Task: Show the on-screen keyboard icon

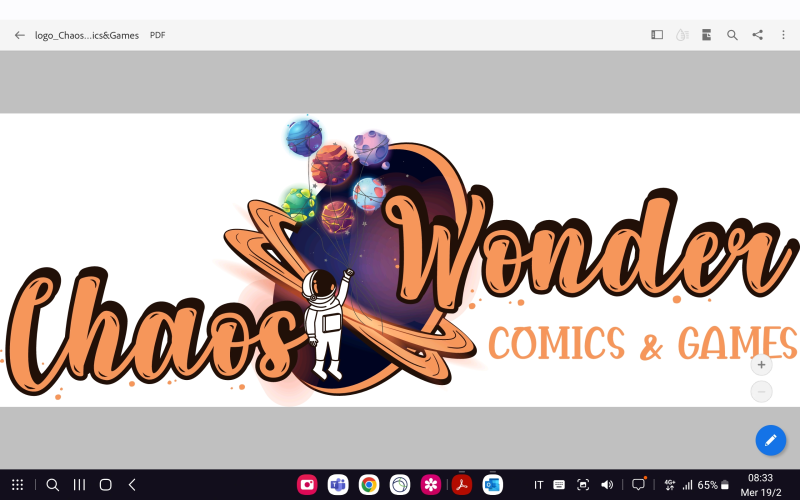Action: point(559,485)
